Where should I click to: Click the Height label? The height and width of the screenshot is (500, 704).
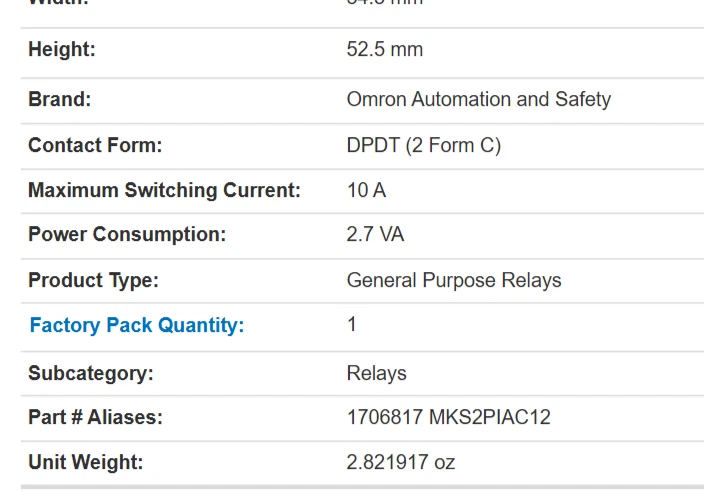point(62,49)
